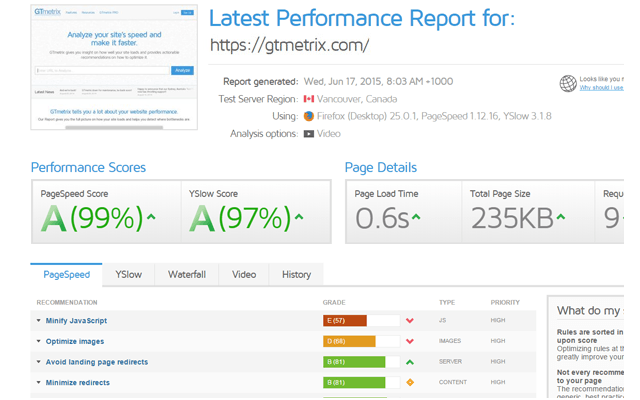Open the Video tab
640x400 pixels.
pyautogui.click(x=244, y=275)
